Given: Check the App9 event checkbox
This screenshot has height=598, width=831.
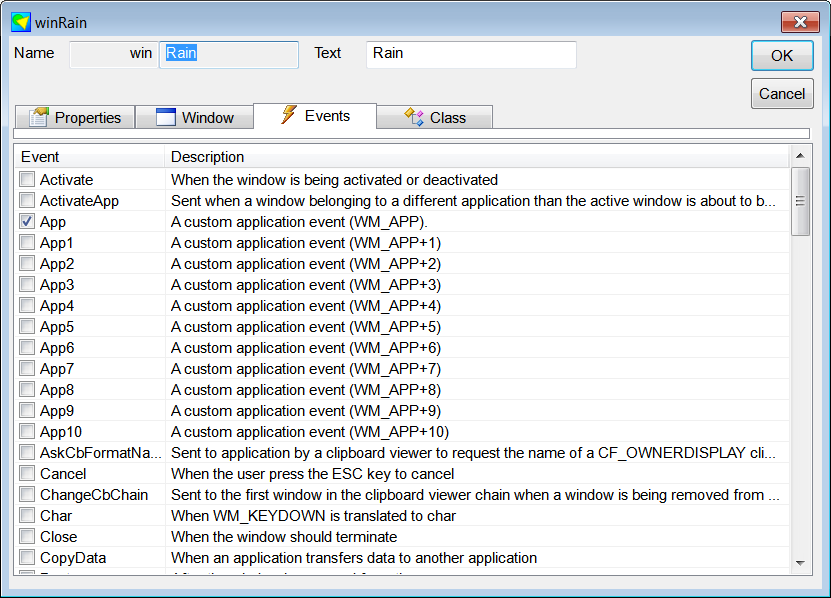Looking at the screenshot, I should click(x=27, y=410).
